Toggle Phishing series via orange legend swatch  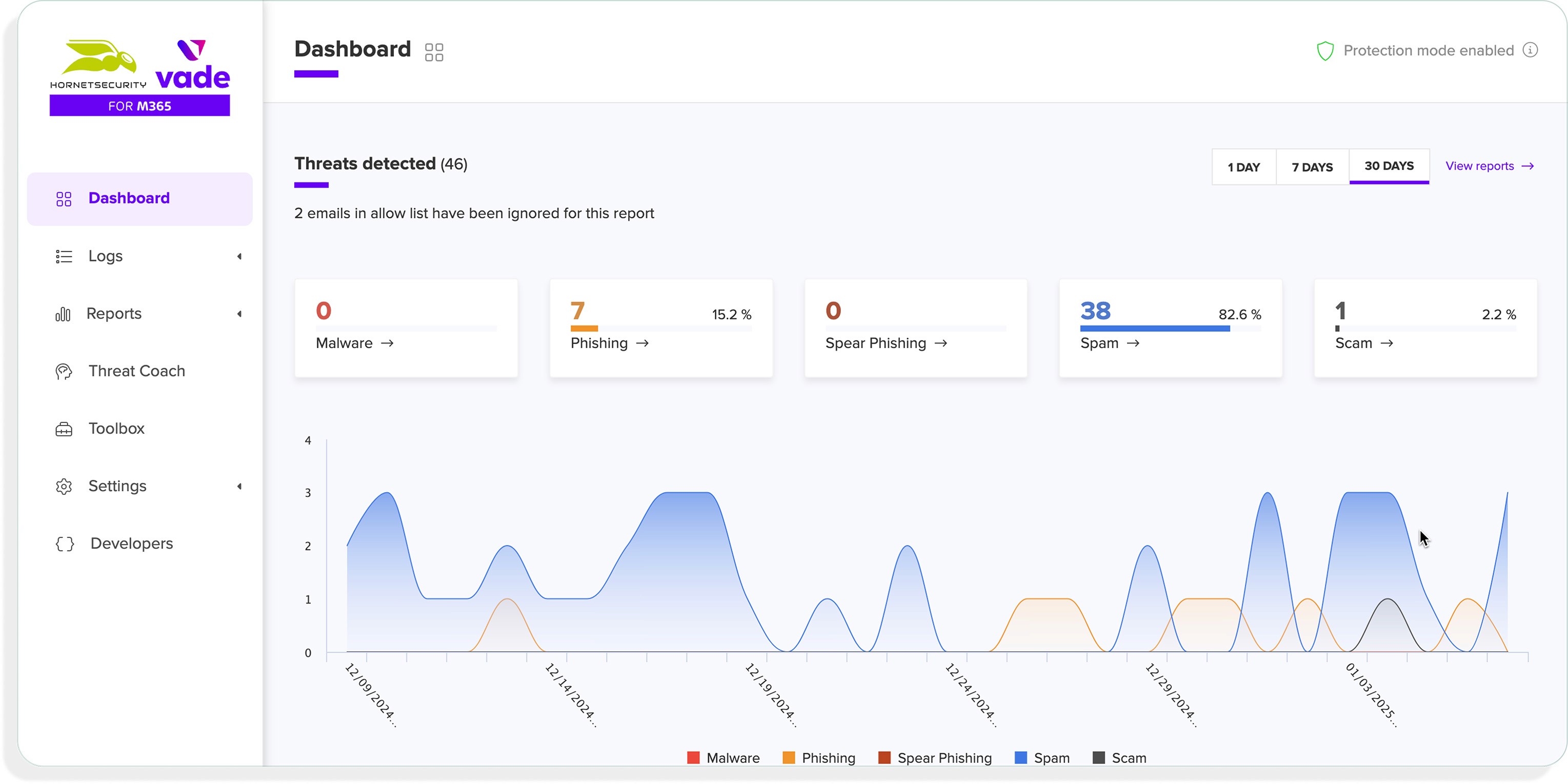coord(789,758)
